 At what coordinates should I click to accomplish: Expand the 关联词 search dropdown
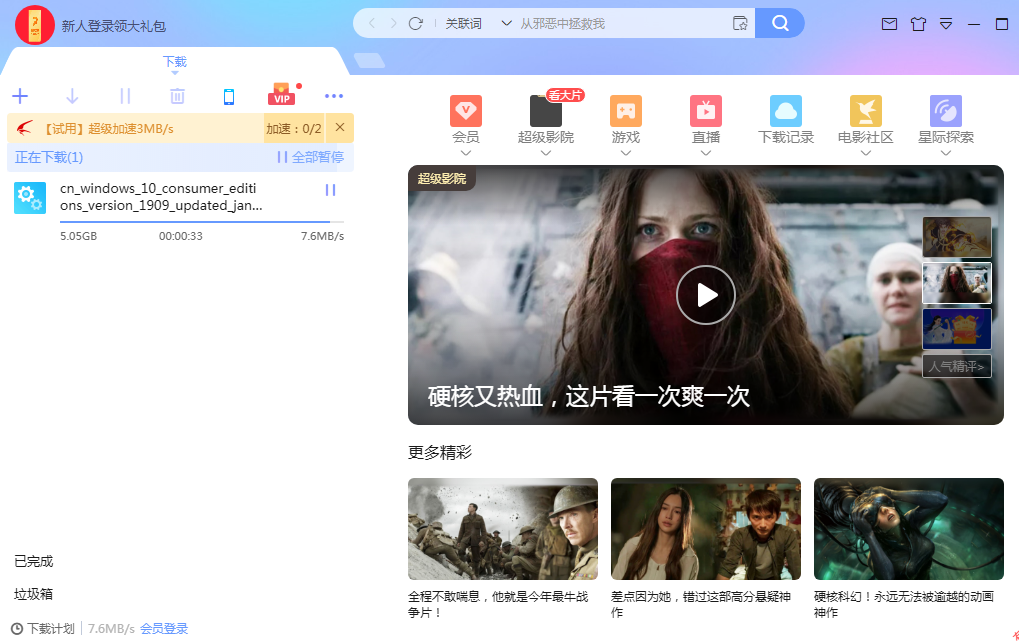[505, 23]
